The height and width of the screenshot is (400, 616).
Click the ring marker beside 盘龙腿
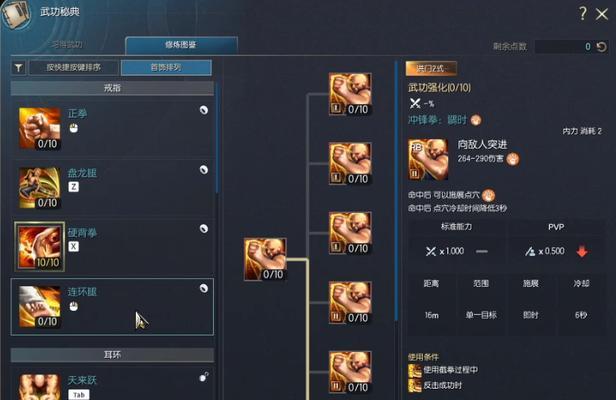pyautogui.click(x=204, y=169)
